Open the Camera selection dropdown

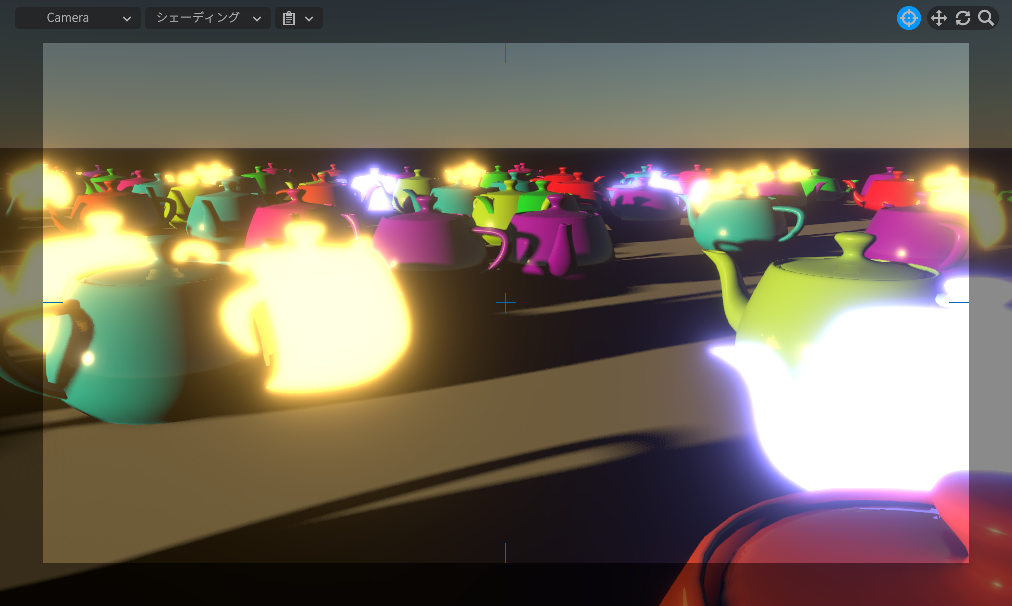click(x=78, y=18)
